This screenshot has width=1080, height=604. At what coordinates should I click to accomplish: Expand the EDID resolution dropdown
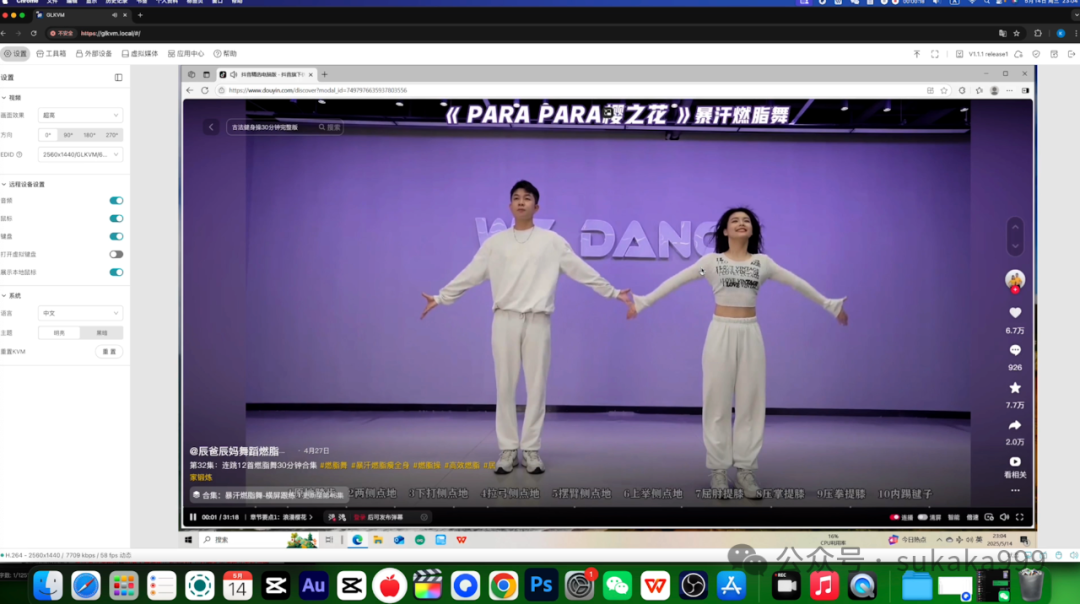pos(80,154)
